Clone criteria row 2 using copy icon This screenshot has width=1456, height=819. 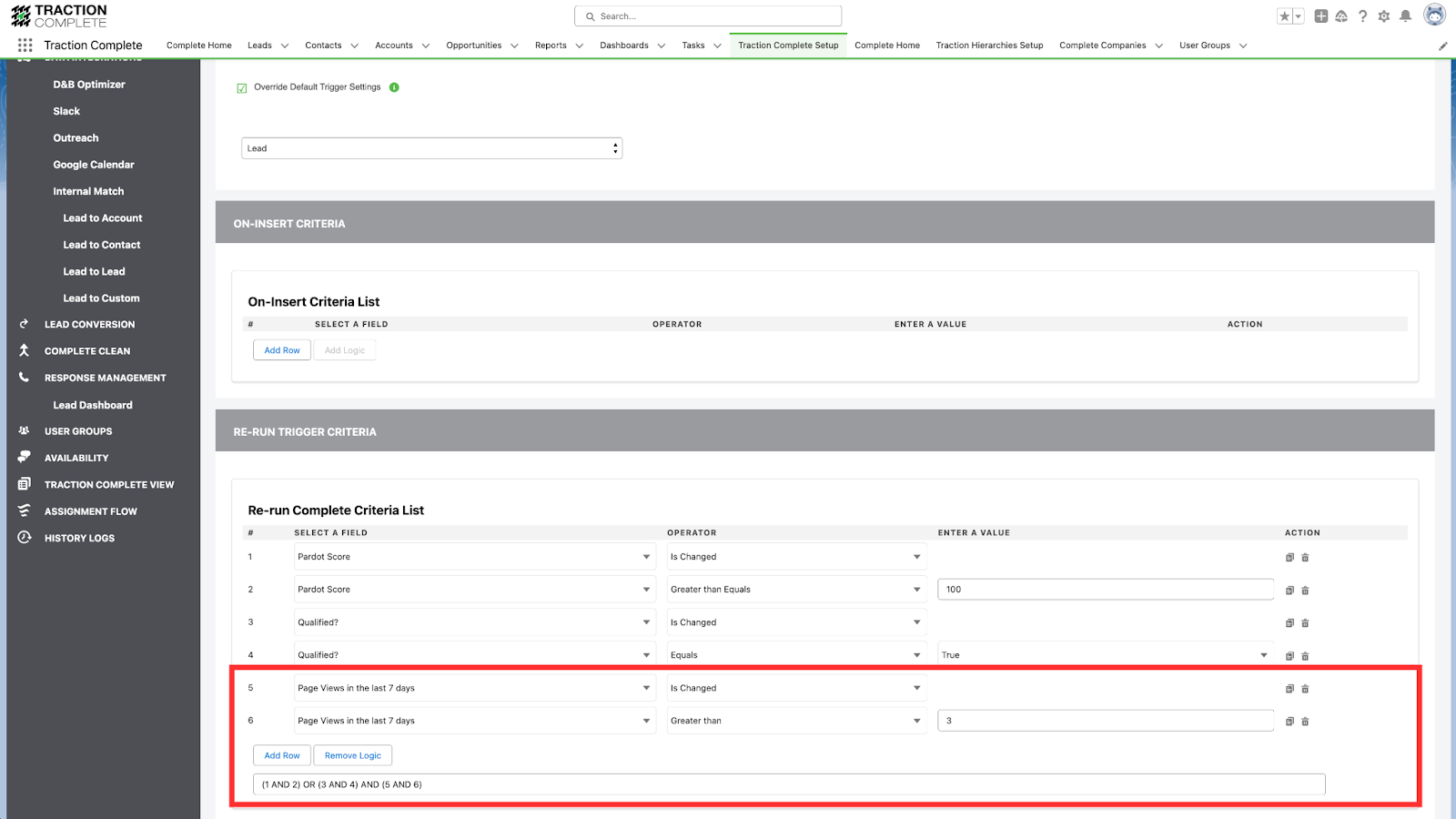pos(1289,591)
